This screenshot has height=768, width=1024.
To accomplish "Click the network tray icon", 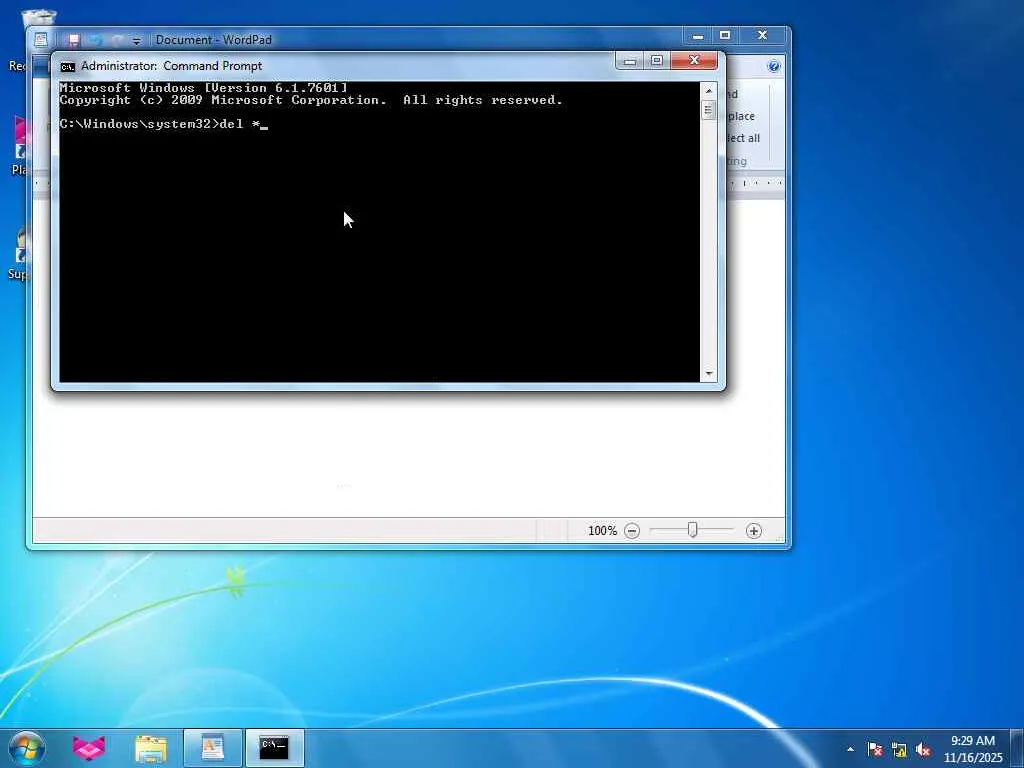I will [899, 750].
